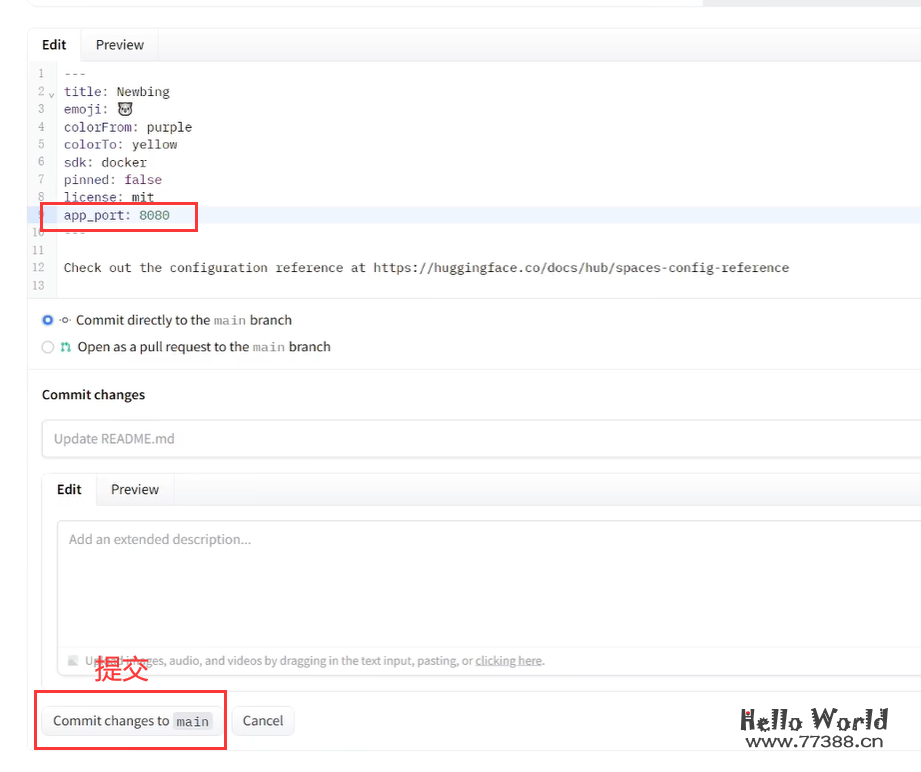Click the pull request icon
921x772 pixels.
coord(66,347)
